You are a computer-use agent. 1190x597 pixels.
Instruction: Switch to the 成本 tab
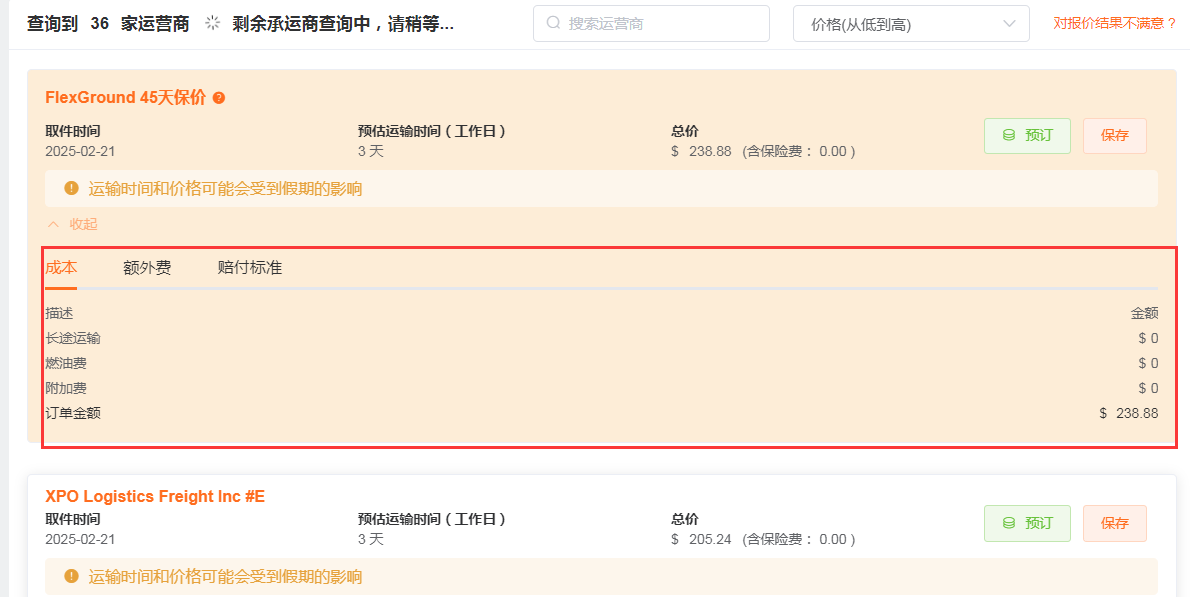point(61,268)
